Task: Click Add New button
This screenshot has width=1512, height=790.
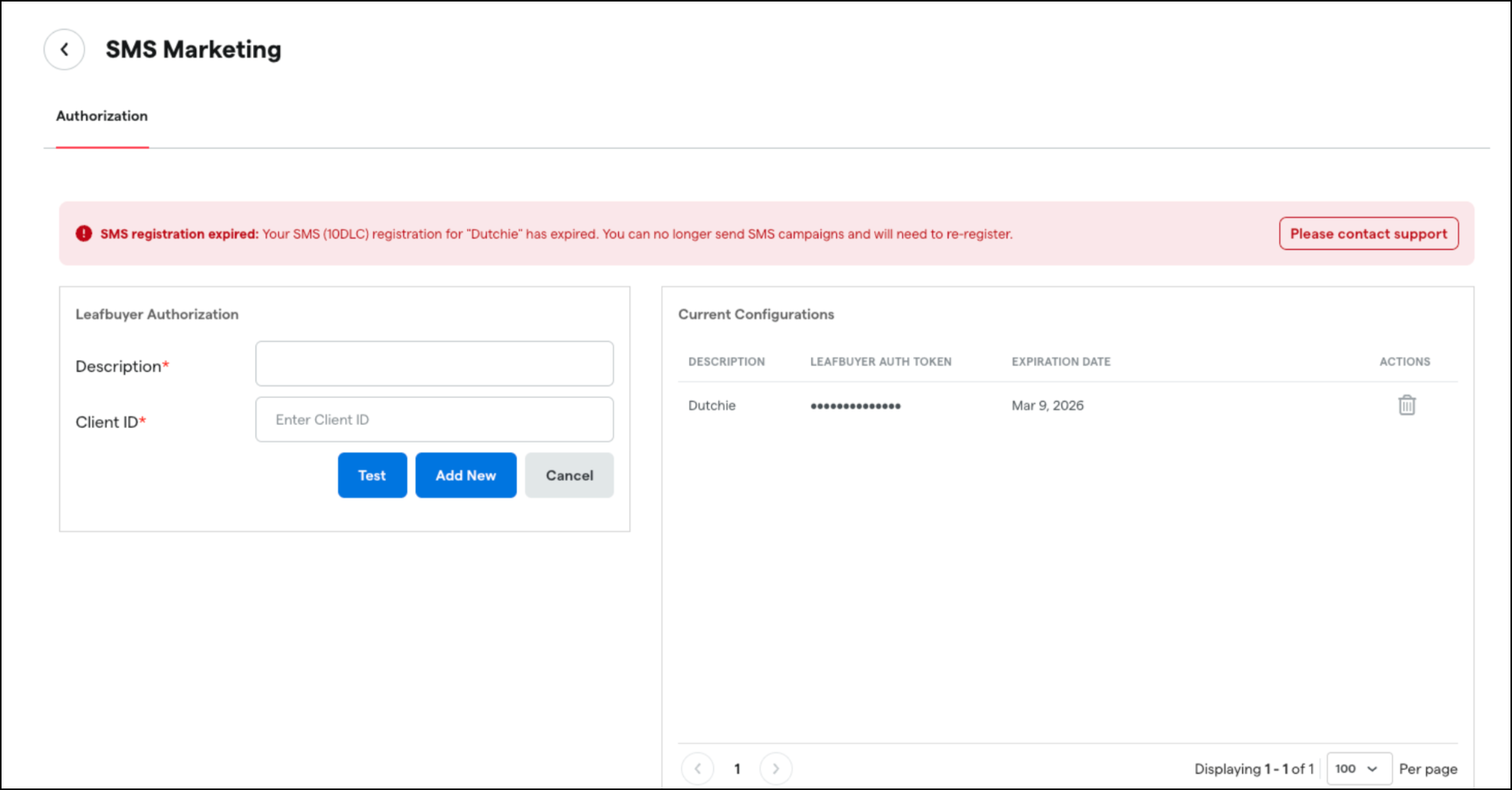Action: pos(466,476)
